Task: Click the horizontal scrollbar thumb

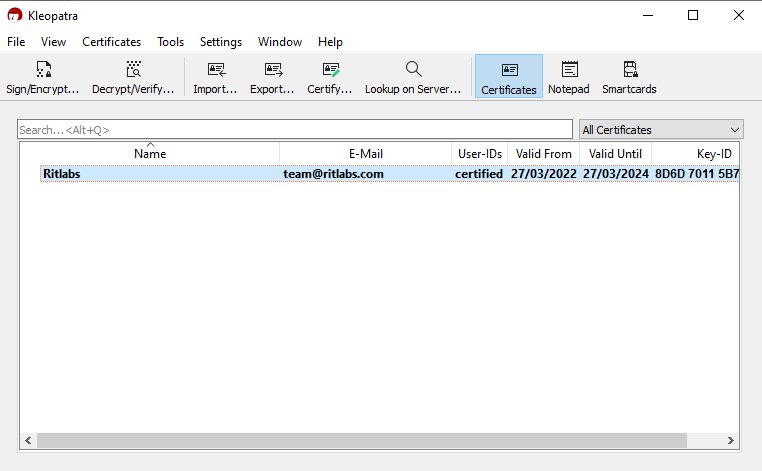Action: (x=362, y=440)
